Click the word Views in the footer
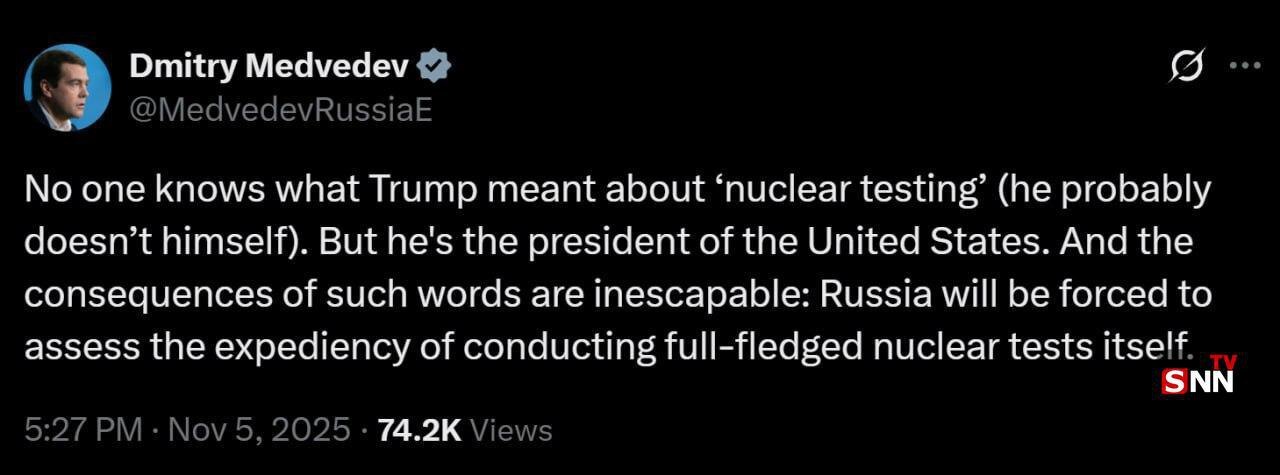Viewport: 1280px width, 475px height. point(511,430)
